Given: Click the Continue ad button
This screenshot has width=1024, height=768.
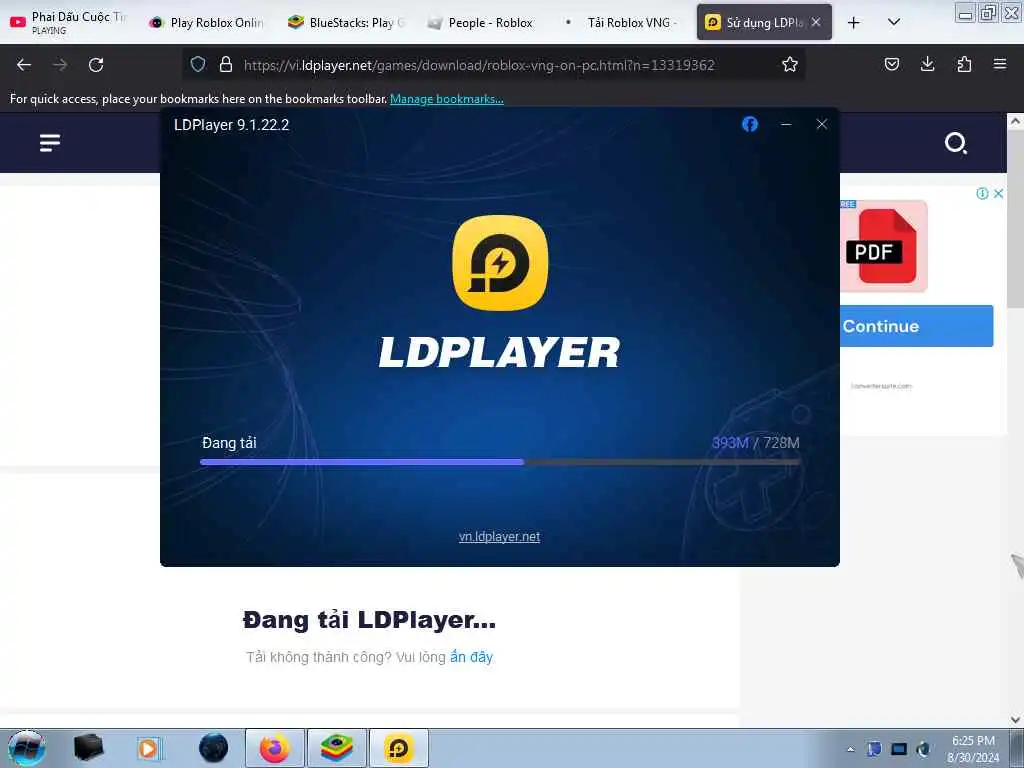Looking at the screenshot, I should 916,326.
